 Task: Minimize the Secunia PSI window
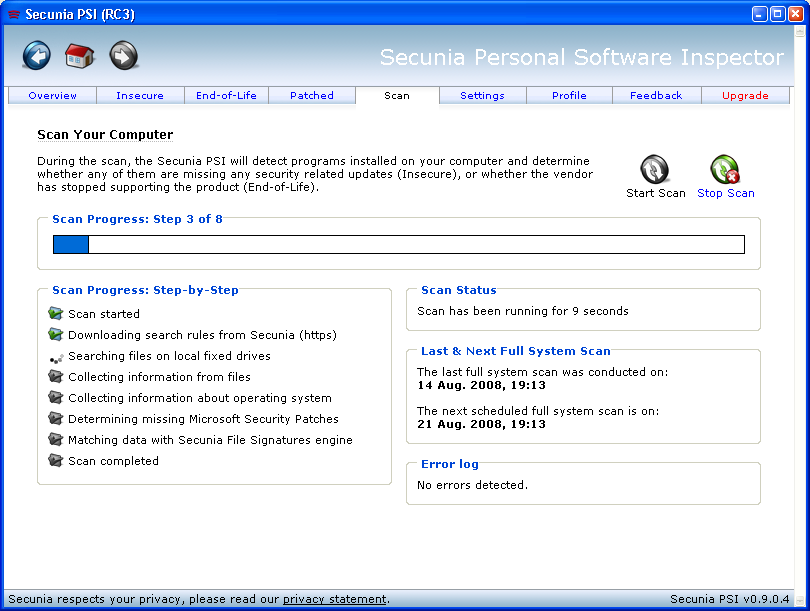coord(759,14)
